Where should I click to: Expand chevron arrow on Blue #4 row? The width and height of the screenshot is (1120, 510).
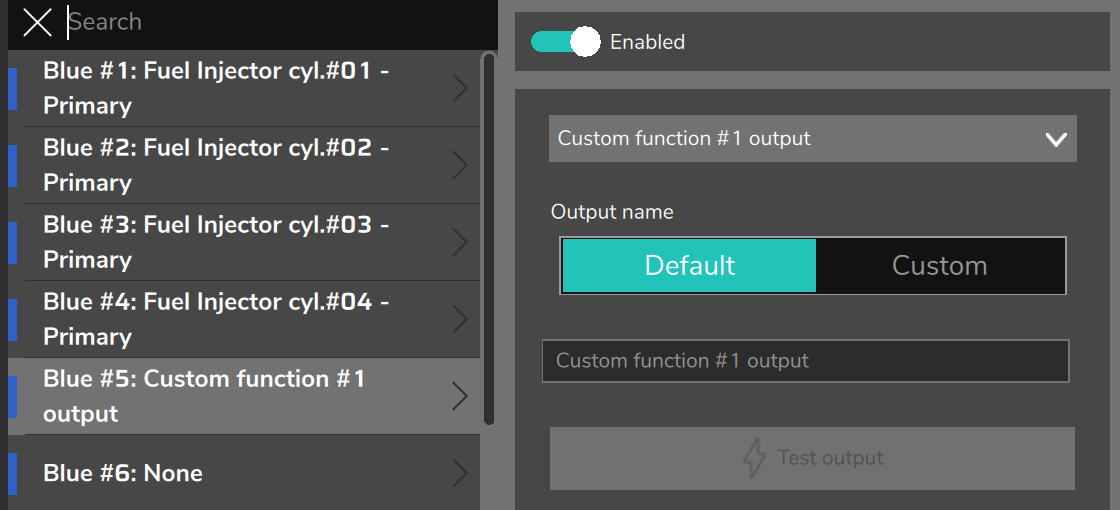(460, 319)
